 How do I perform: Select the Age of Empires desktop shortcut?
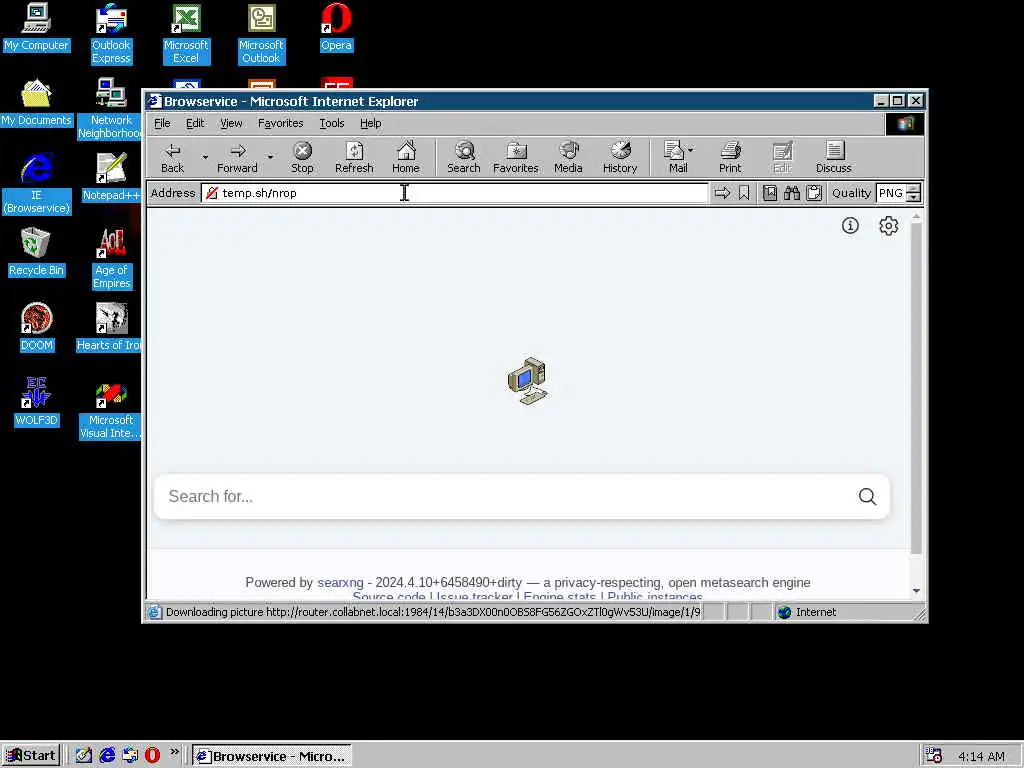[112, 259]
